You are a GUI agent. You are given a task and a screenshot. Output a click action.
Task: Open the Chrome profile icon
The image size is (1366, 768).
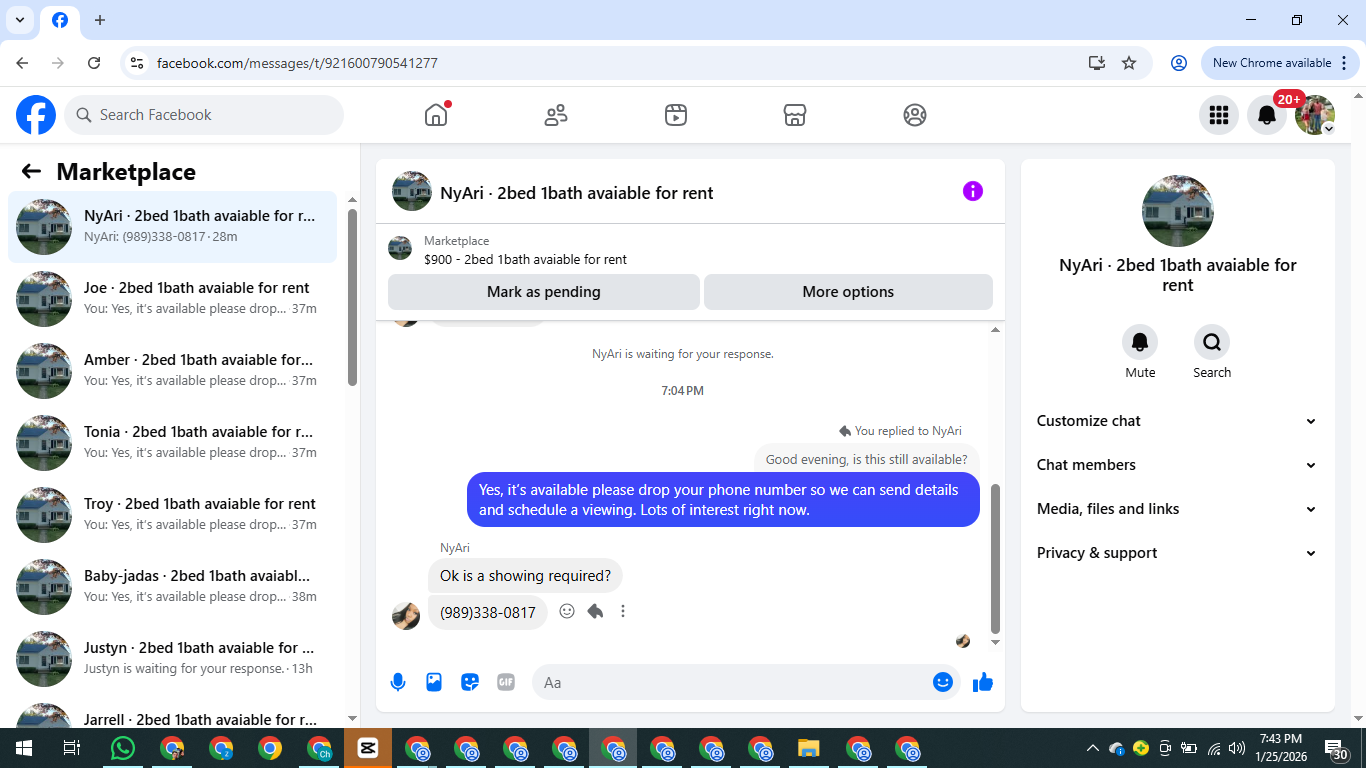[1179, 63]
